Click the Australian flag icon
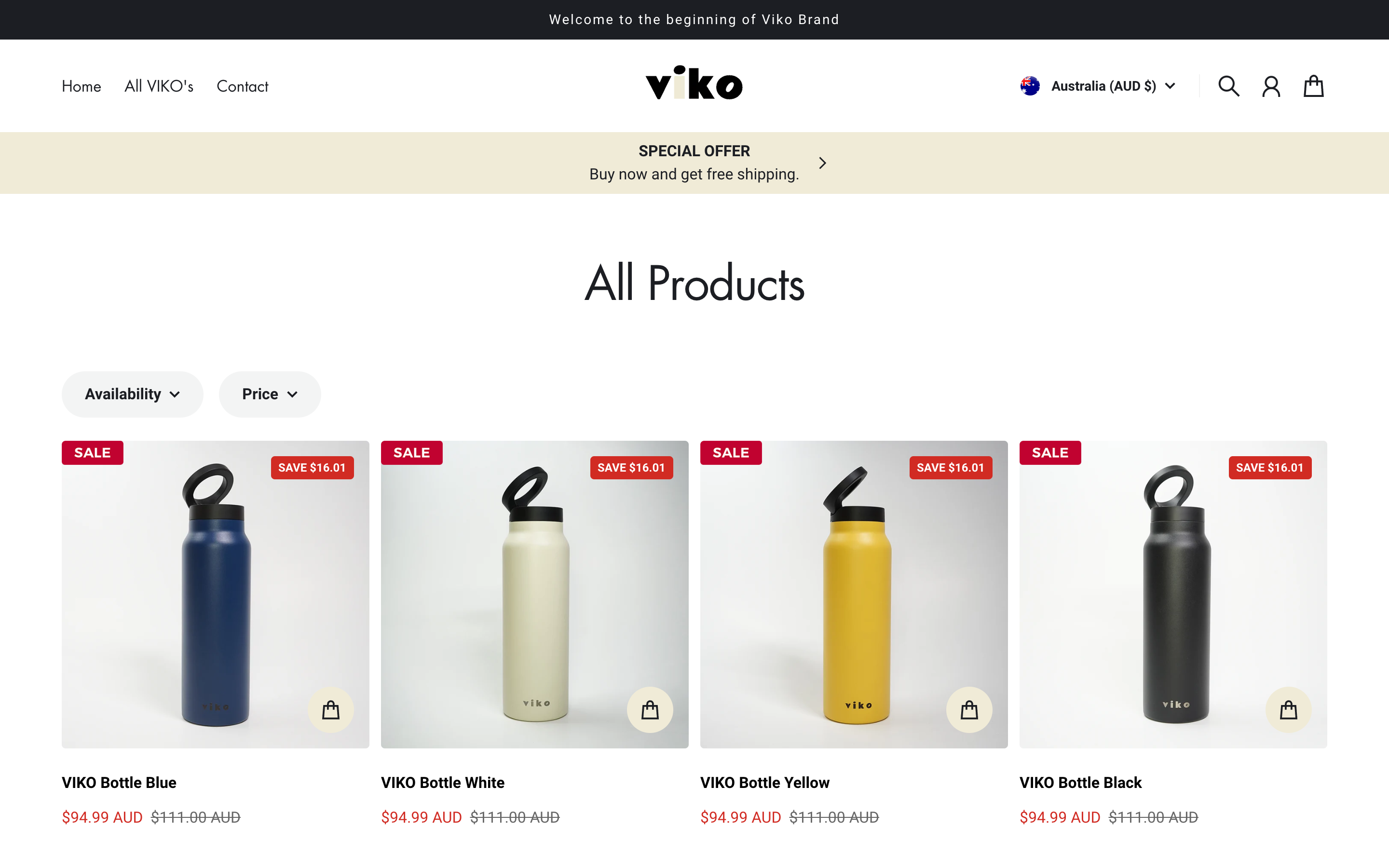1389x868 pixels. pos(1029,85)
